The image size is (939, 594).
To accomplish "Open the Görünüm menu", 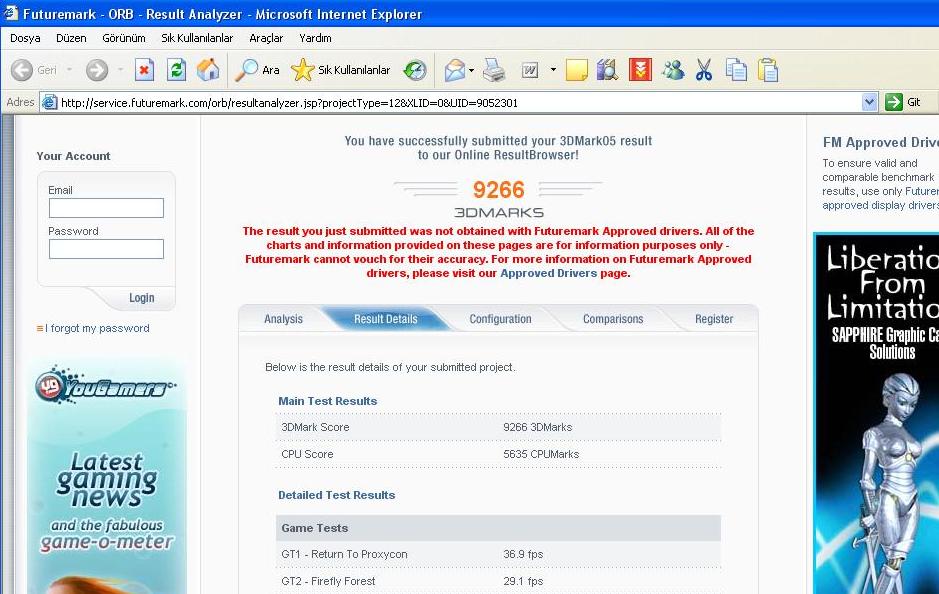I will (x=124, y=38).
